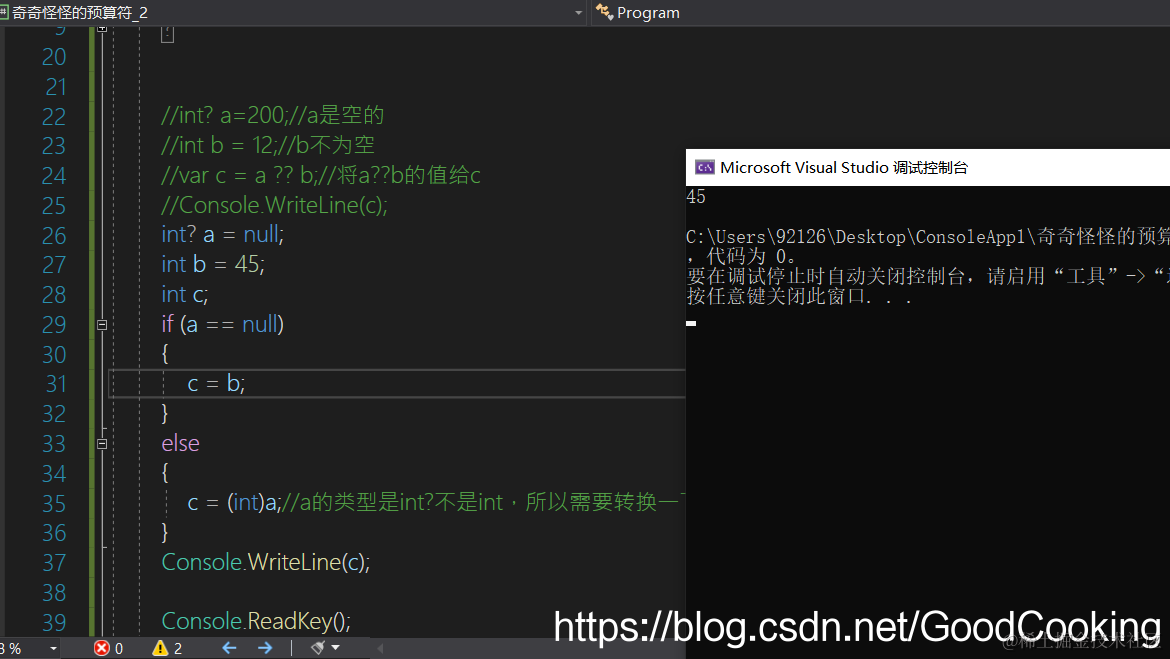This screenshot has height=659, width=1170.
Task: Click the console text '按任意键关闭此窗口. . .'
Action: (x=799, y=296)
